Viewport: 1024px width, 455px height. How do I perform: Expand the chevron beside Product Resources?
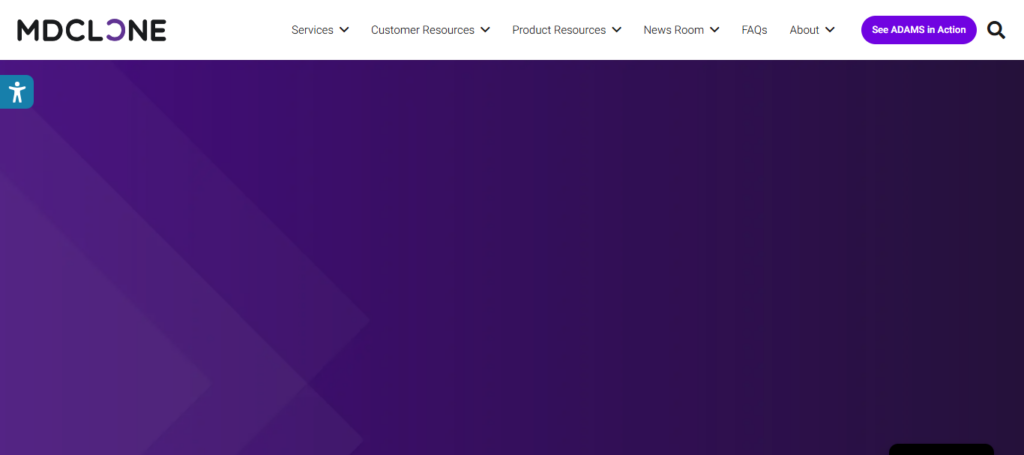coord(616,30)
